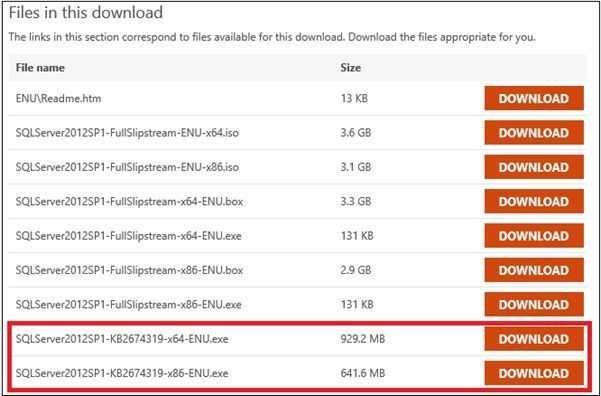The width and height of the screenshot is (601, 396).
Task: Click the SQLServer2012SP1-FullSlipstream-x86-ENU.box file name
Action: click(x=129, y=270)
